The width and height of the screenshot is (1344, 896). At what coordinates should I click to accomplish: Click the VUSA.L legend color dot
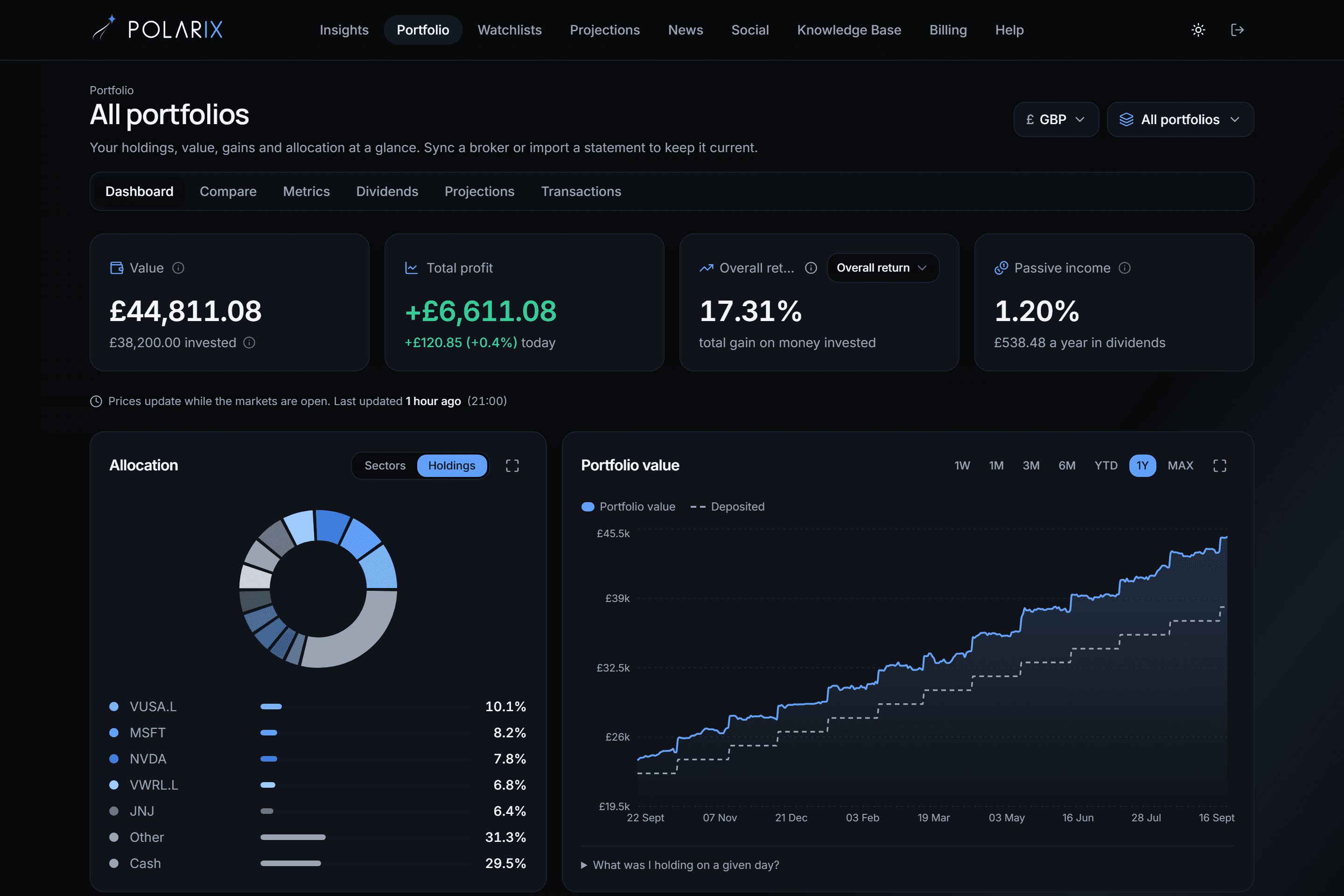pyautogui.click(x=114, y=707)
